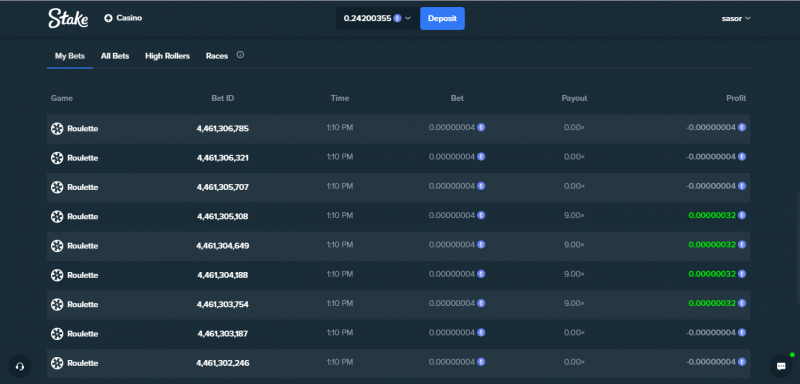Click the Deposit button
Image resolution: width=800 pixels, height=384 pixels.
(x=442, y=18)
